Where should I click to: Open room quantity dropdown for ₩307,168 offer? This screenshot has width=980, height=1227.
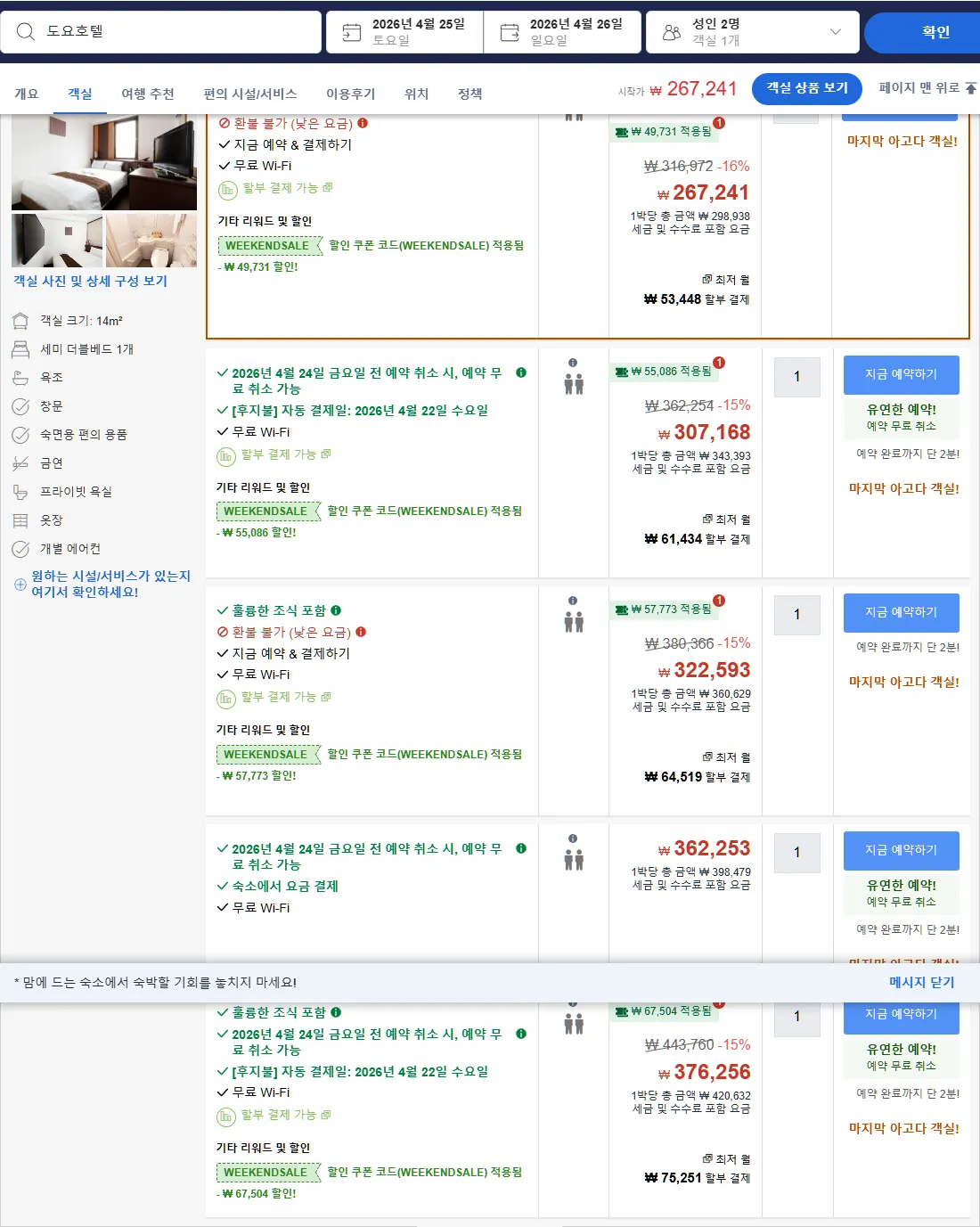(797, 377)
